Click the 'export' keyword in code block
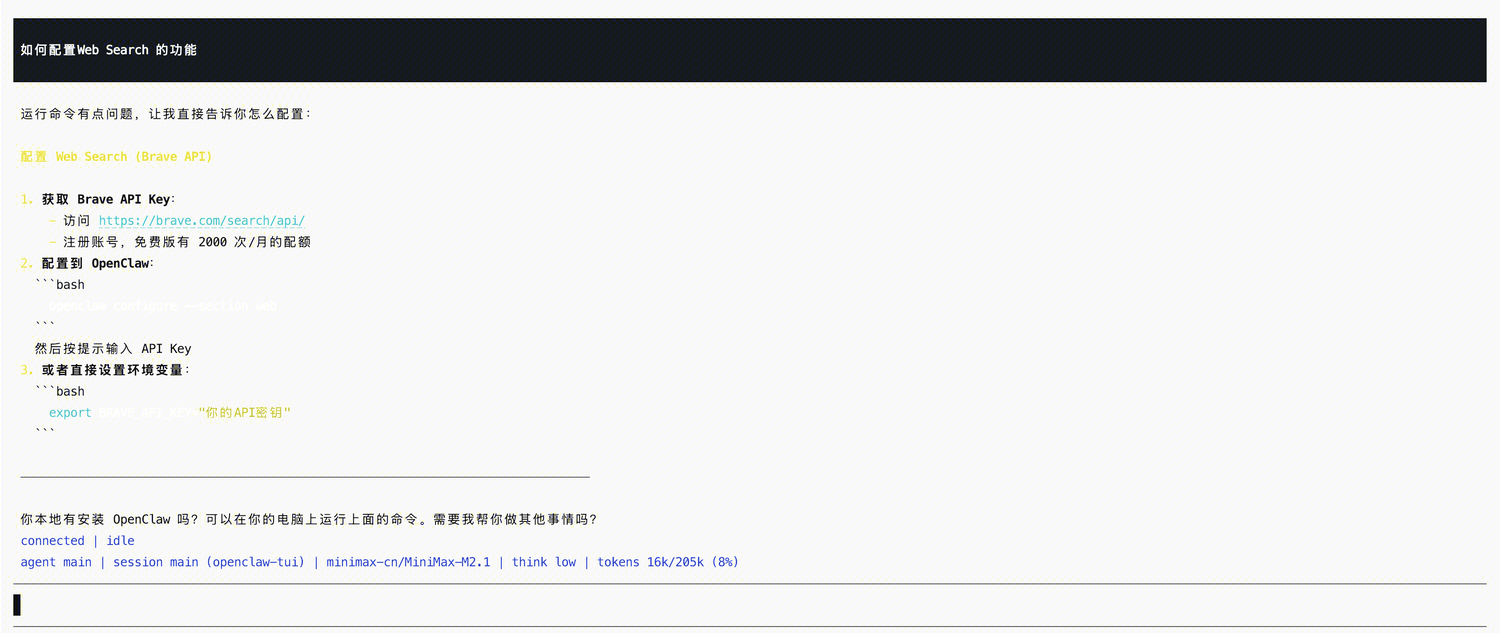 (x=70, y=413)
